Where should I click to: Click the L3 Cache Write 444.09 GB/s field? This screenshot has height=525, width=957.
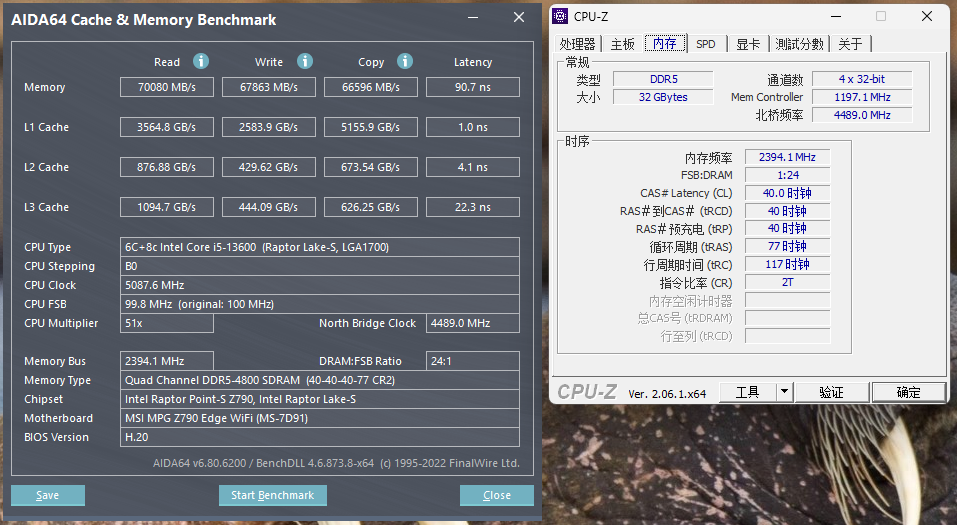pos(269,207)
